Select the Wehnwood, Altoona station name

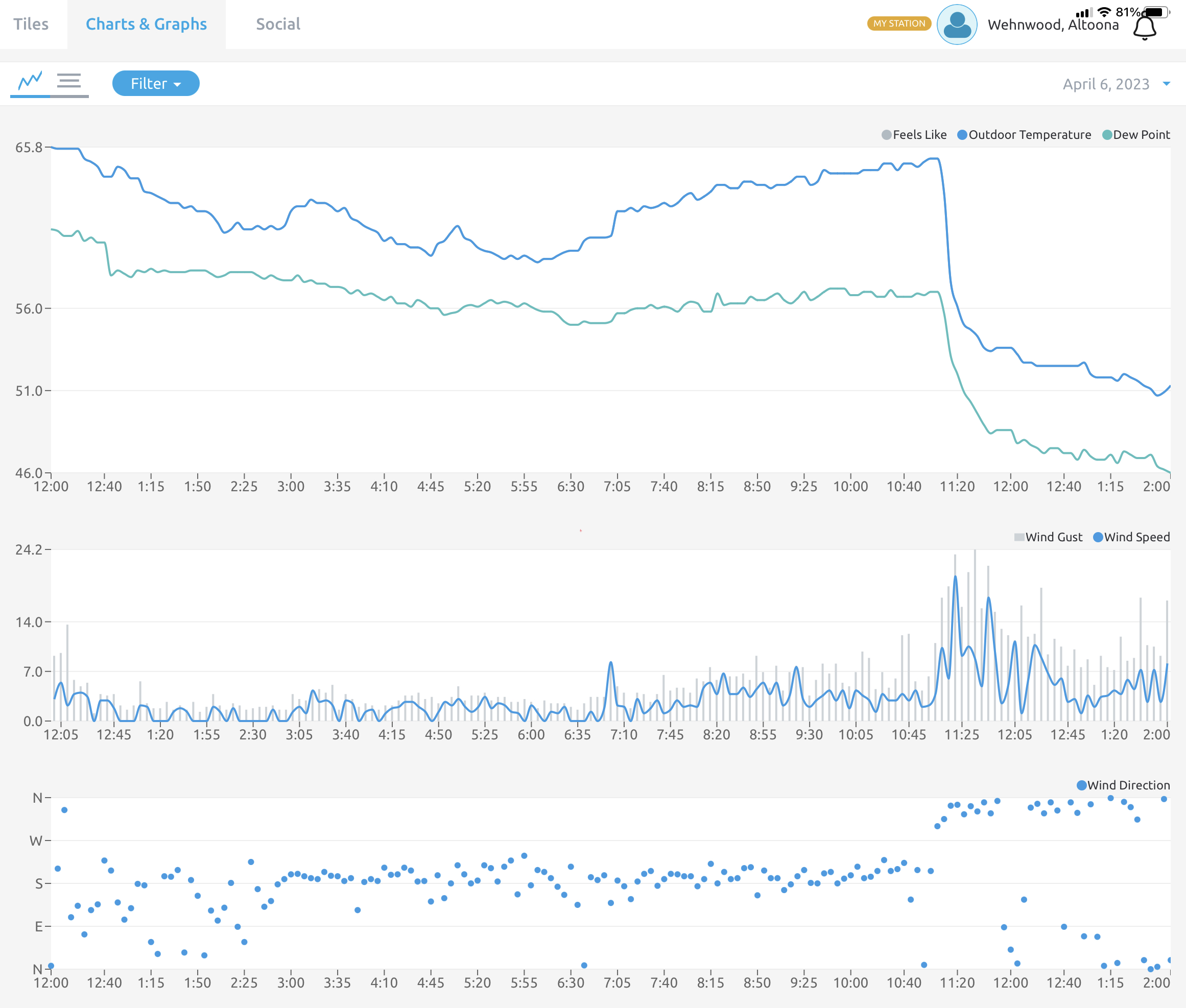coord(1053,25)
